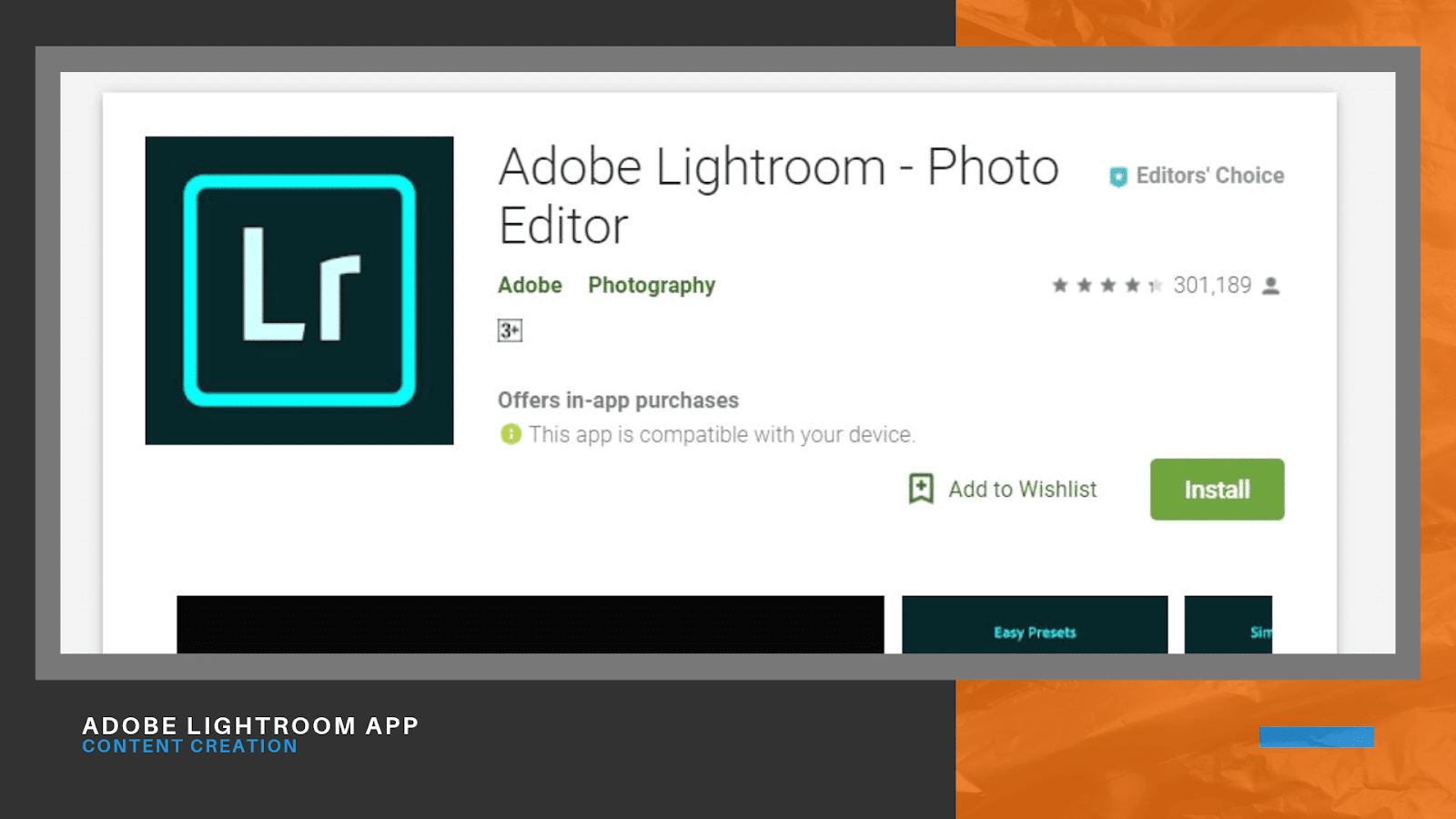Click the blue bar on orange background
This screenshot has width=1456, height=819.
click(1316, 736)
